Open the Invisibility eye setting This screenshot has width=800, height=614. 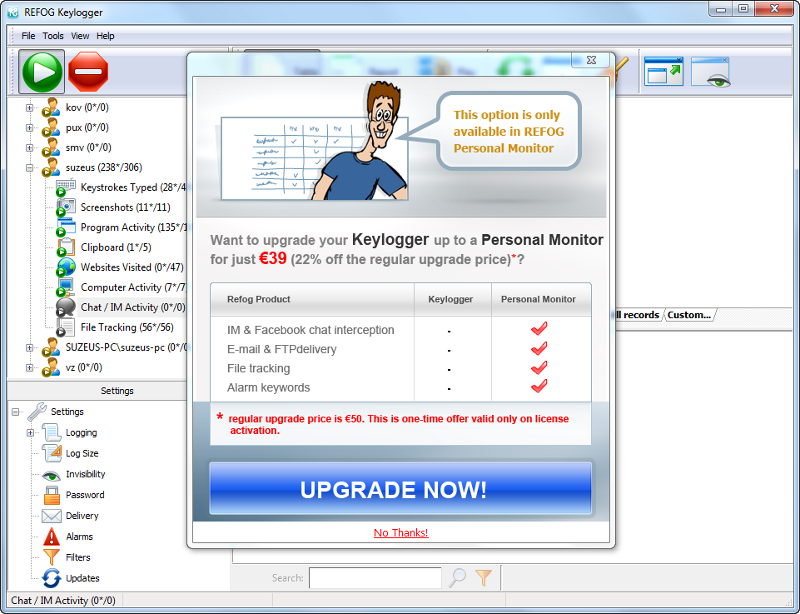(51, 474)
